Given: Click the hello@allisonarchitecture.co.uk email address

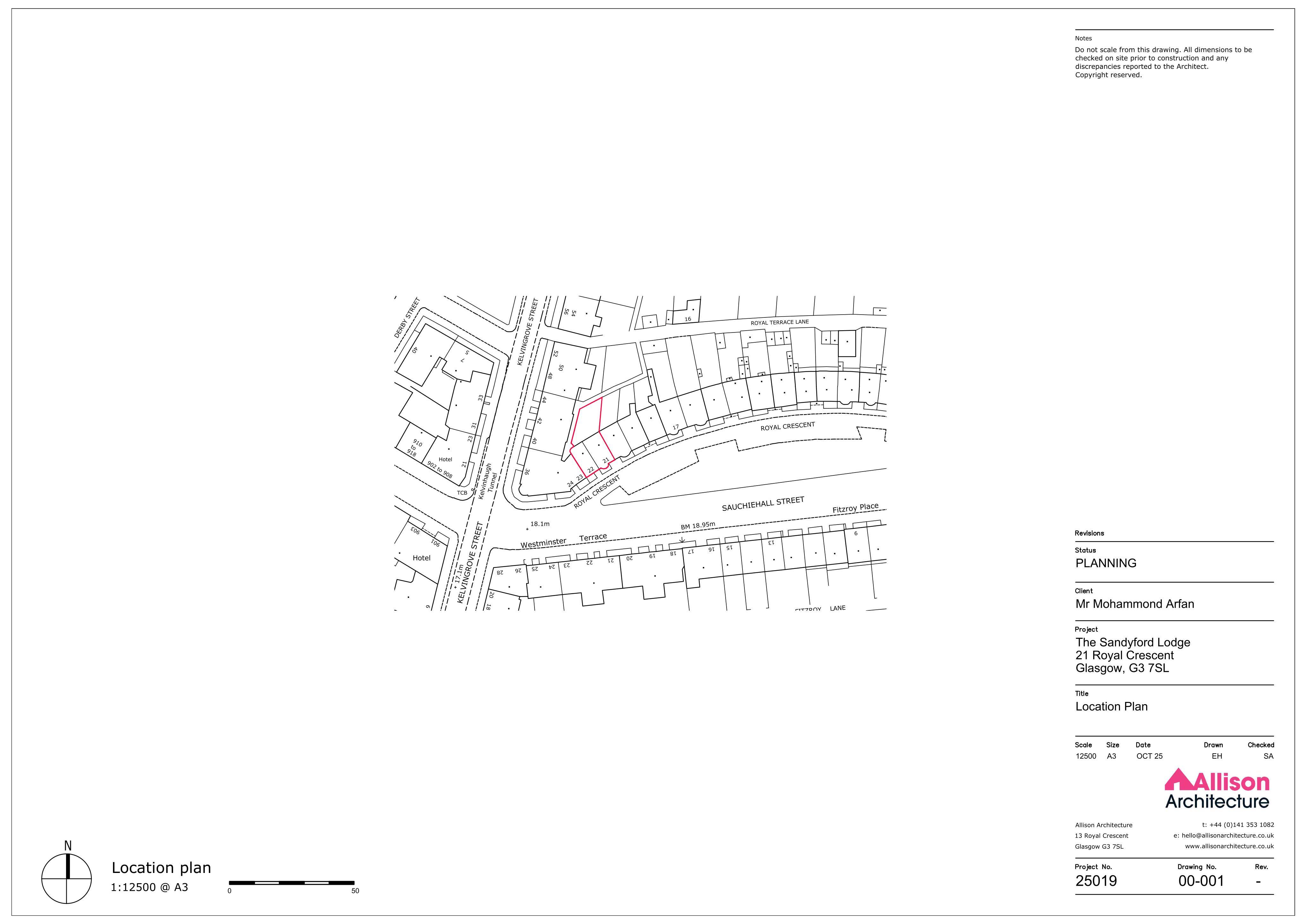Looking at the screenshot, I should click(1223, 836).
